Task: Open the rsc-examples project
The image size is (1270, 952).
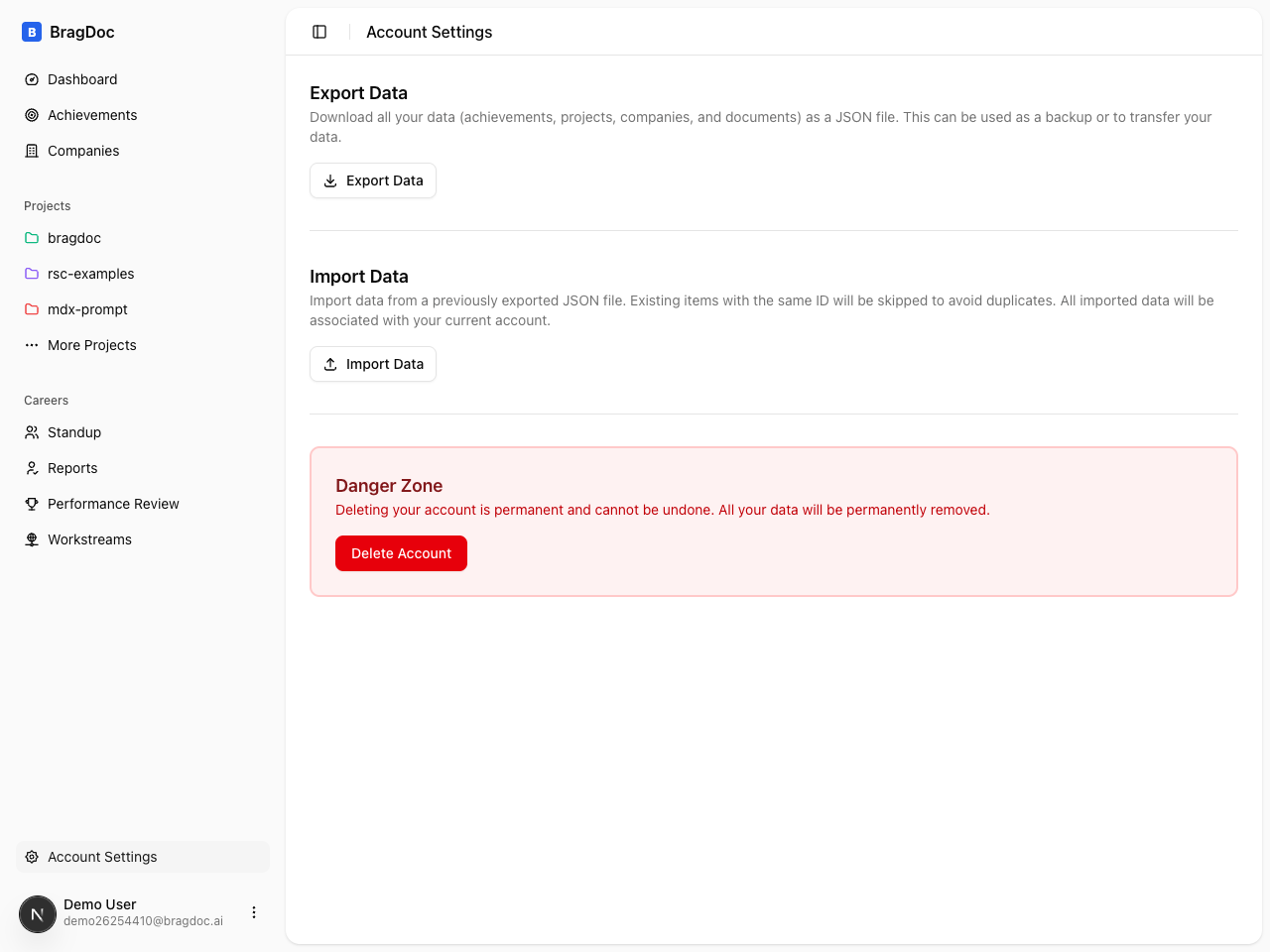Action: [x=90, y=274]
